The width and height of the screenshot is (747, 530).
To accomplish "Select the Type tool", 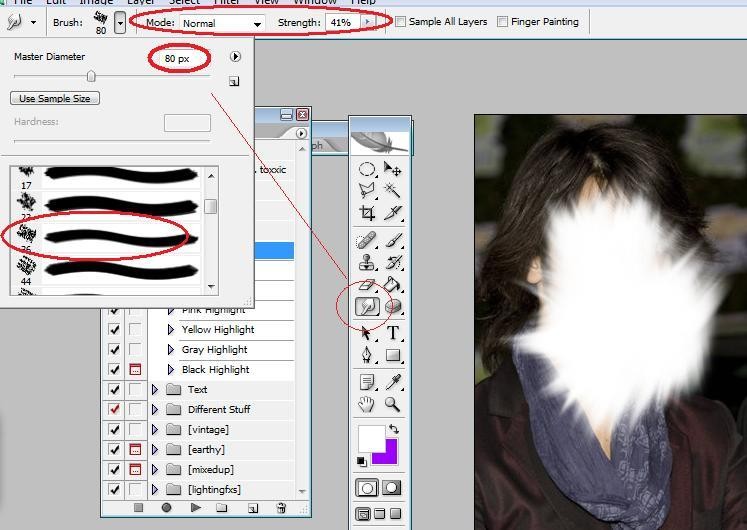I will click(x=393, y=333).
